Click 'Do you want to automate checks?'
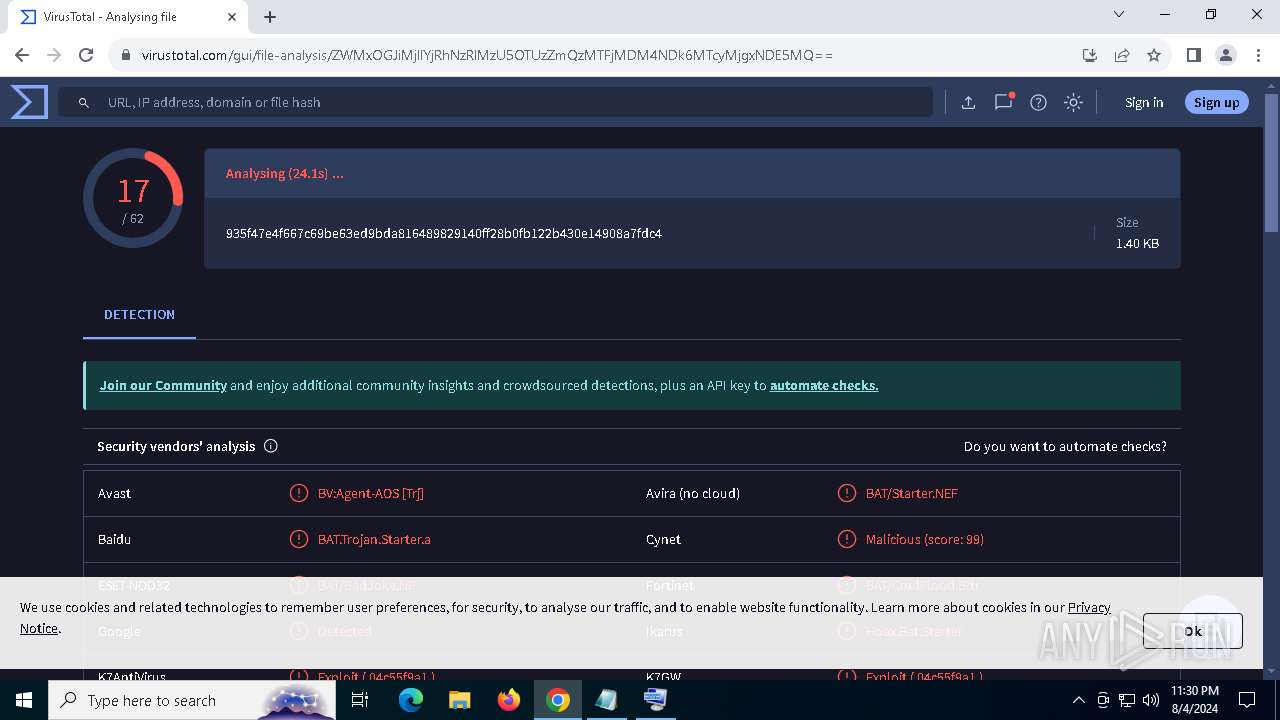 pyautogui.click(x=1065, y=446)
